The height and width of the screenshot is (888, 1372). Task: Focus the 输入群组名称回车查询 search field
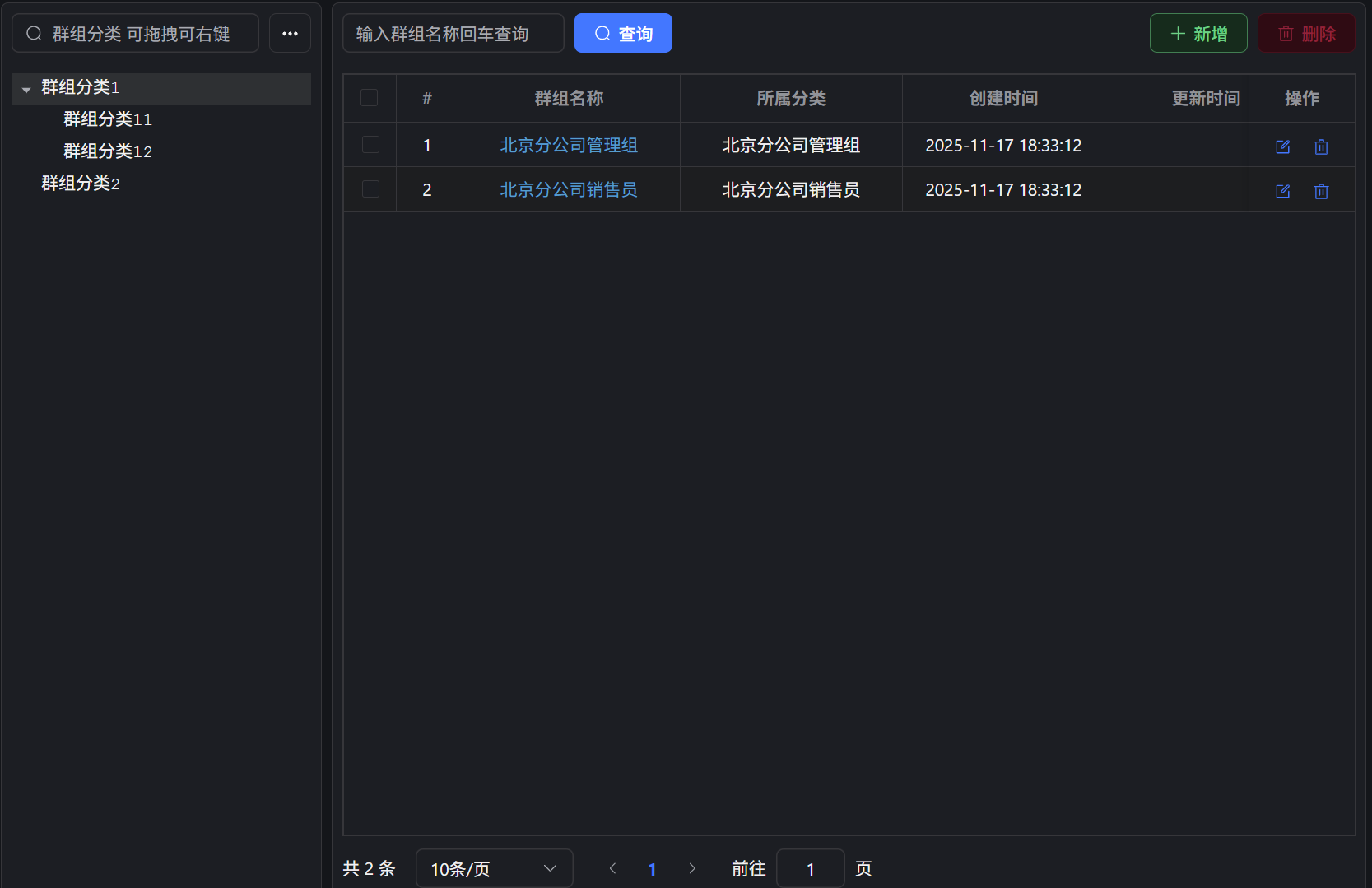pyautogui.click(x=453, y=34)
